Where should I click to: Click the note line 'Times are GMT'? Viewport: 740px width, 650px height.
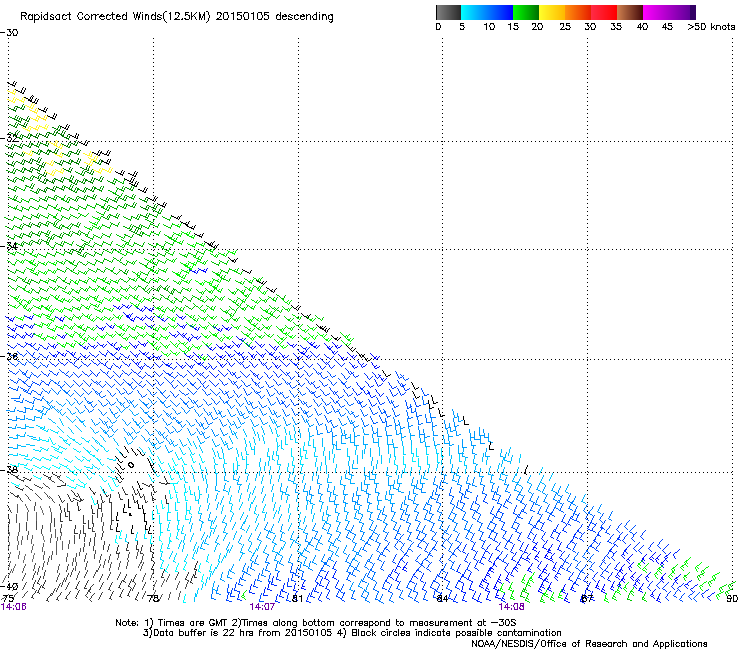pos(190,623)
